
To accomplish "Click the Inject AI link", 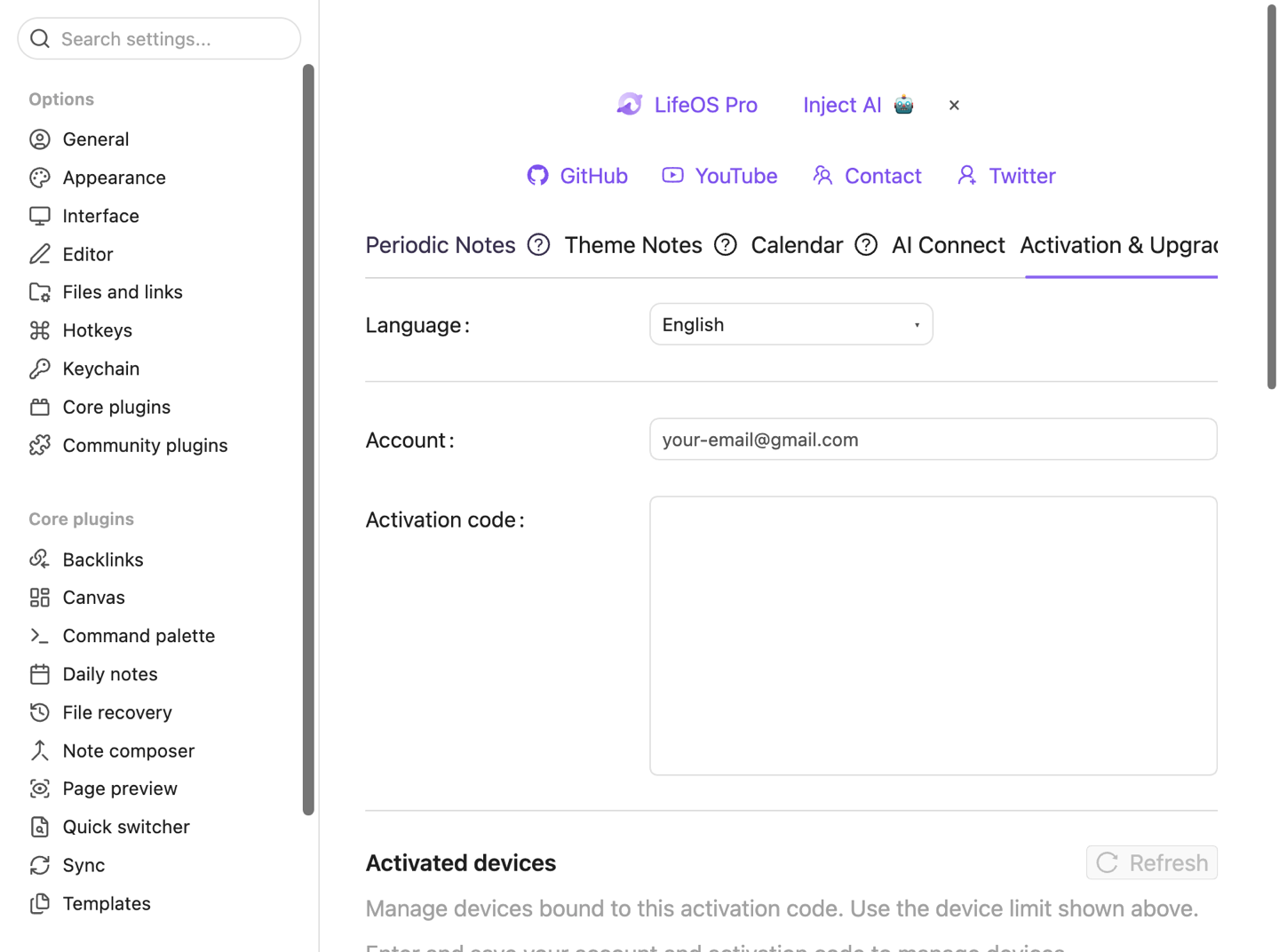I will 842,105.
